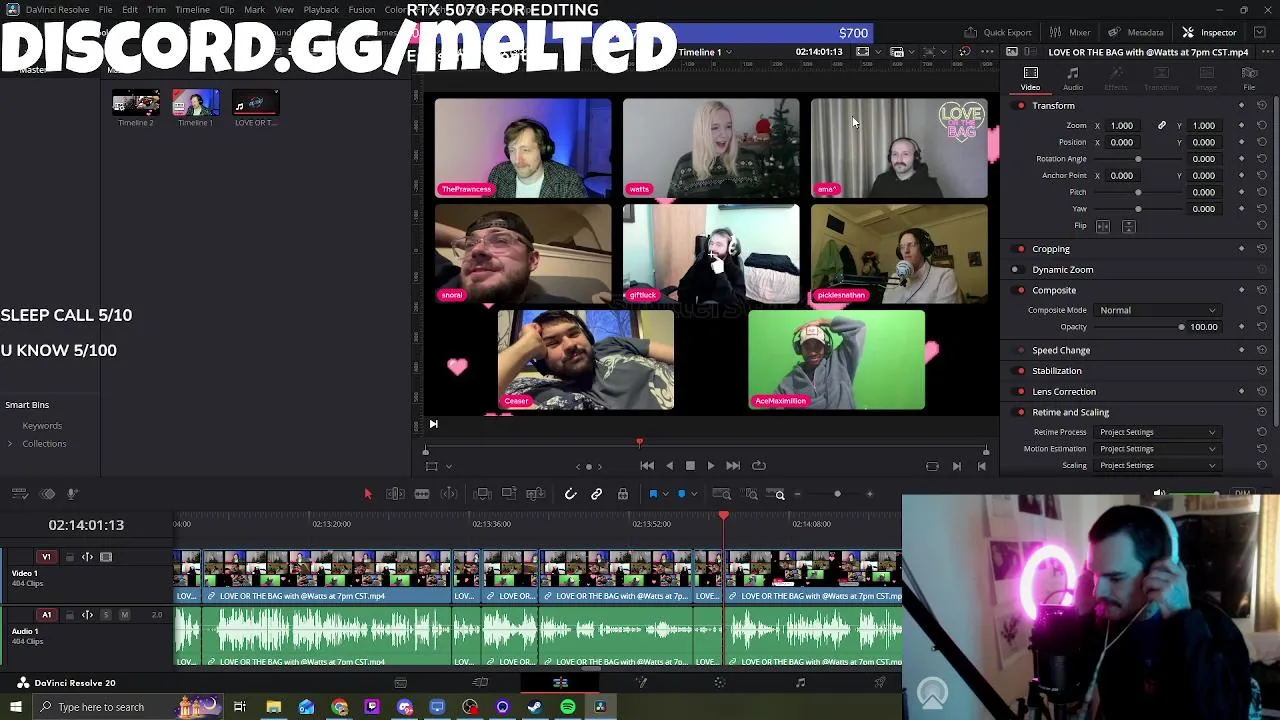Click the Overwrite clip toolbar icon
The width and height of the screenshot is (1280, 720).
click(509, 494)
